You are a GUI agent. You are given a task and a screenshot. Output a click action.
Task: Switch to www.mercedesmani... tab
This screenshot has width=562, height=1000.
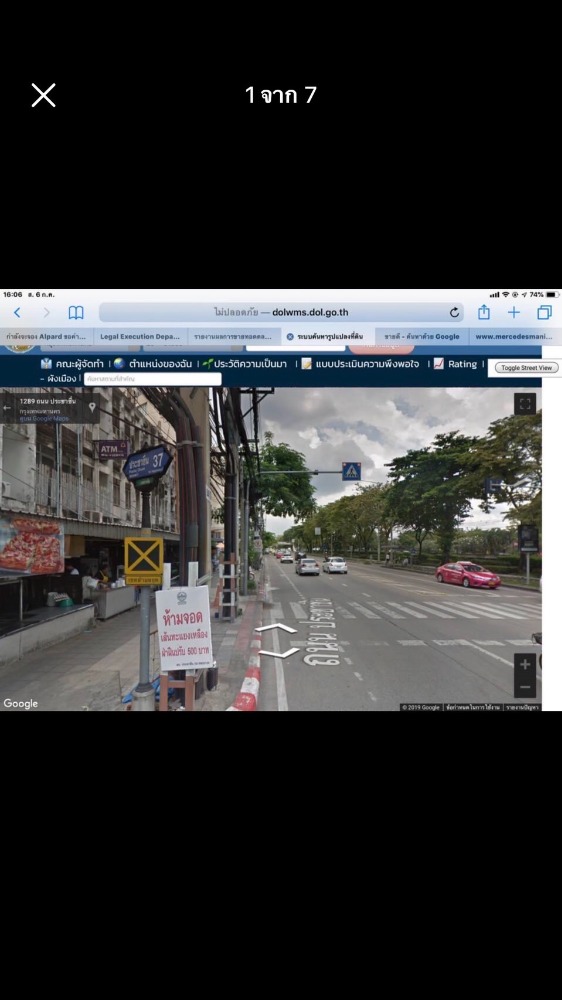tap(514, 337)
